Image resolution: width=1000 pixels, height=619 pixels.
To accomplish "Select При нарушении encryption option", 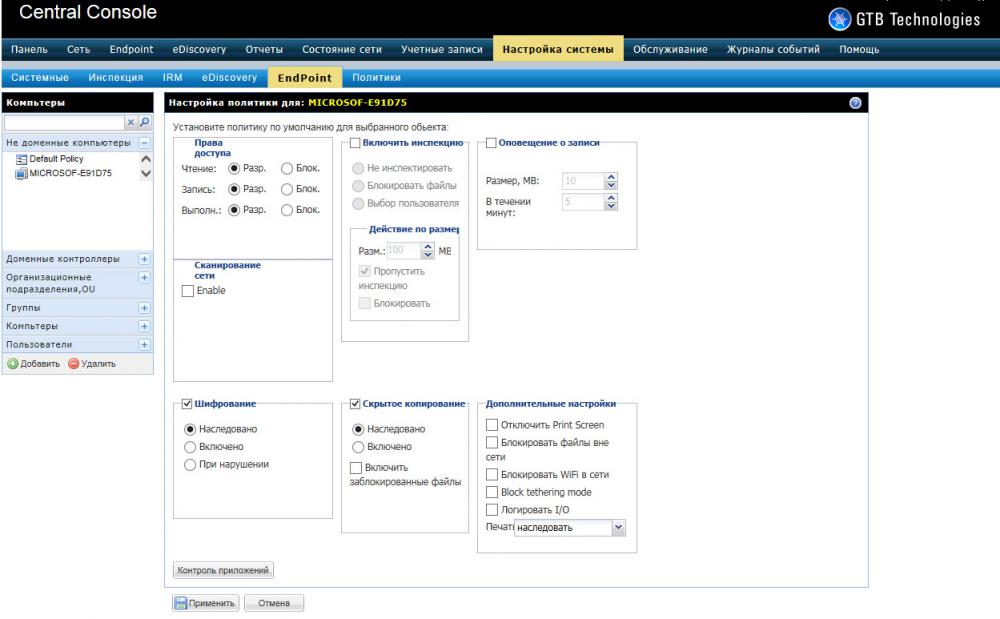I will coord(189,465).
